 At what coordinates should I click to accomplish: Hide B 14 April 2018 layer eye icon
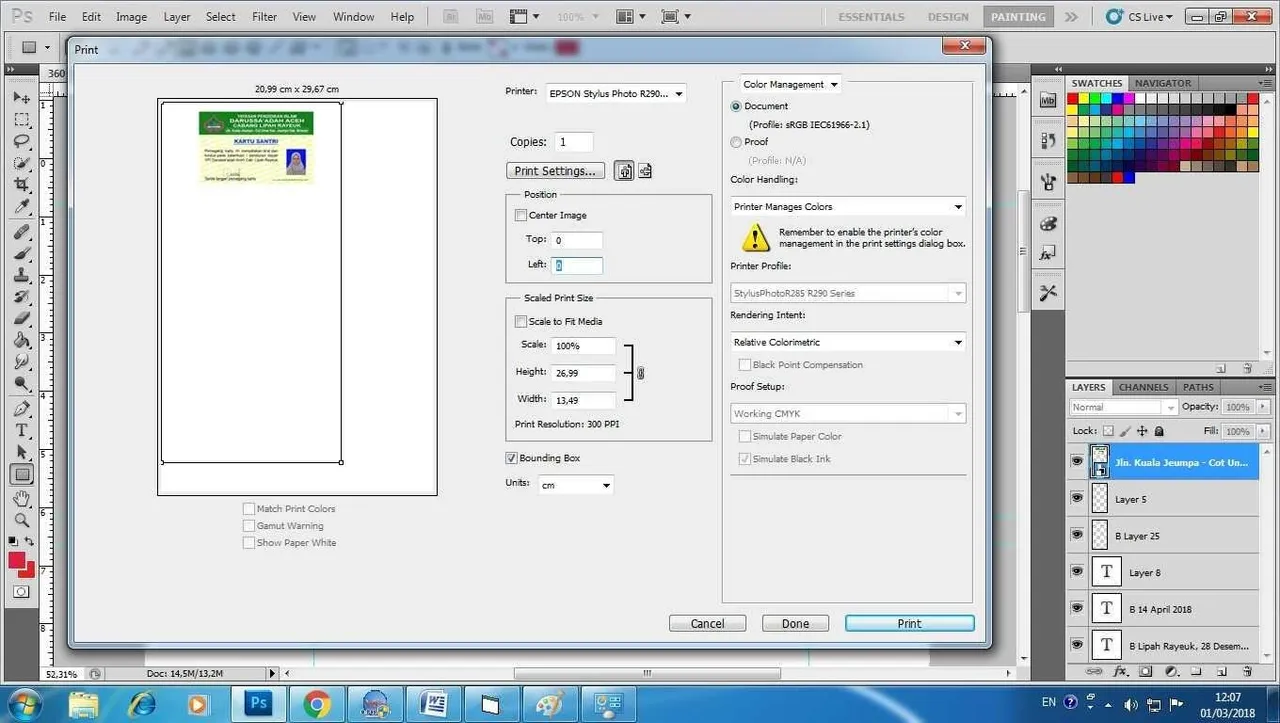pos(1077,608)
